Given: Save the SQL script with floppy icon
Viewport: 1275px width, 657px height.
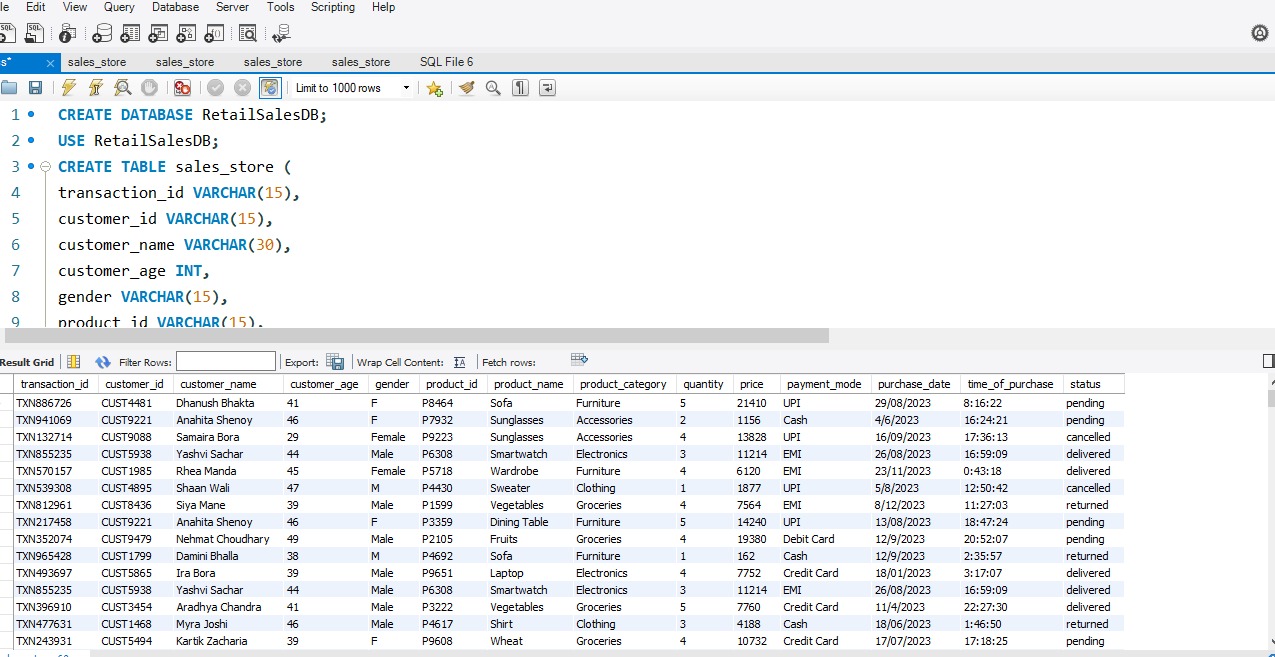Looking at the screenshot, I should (35, 88).
